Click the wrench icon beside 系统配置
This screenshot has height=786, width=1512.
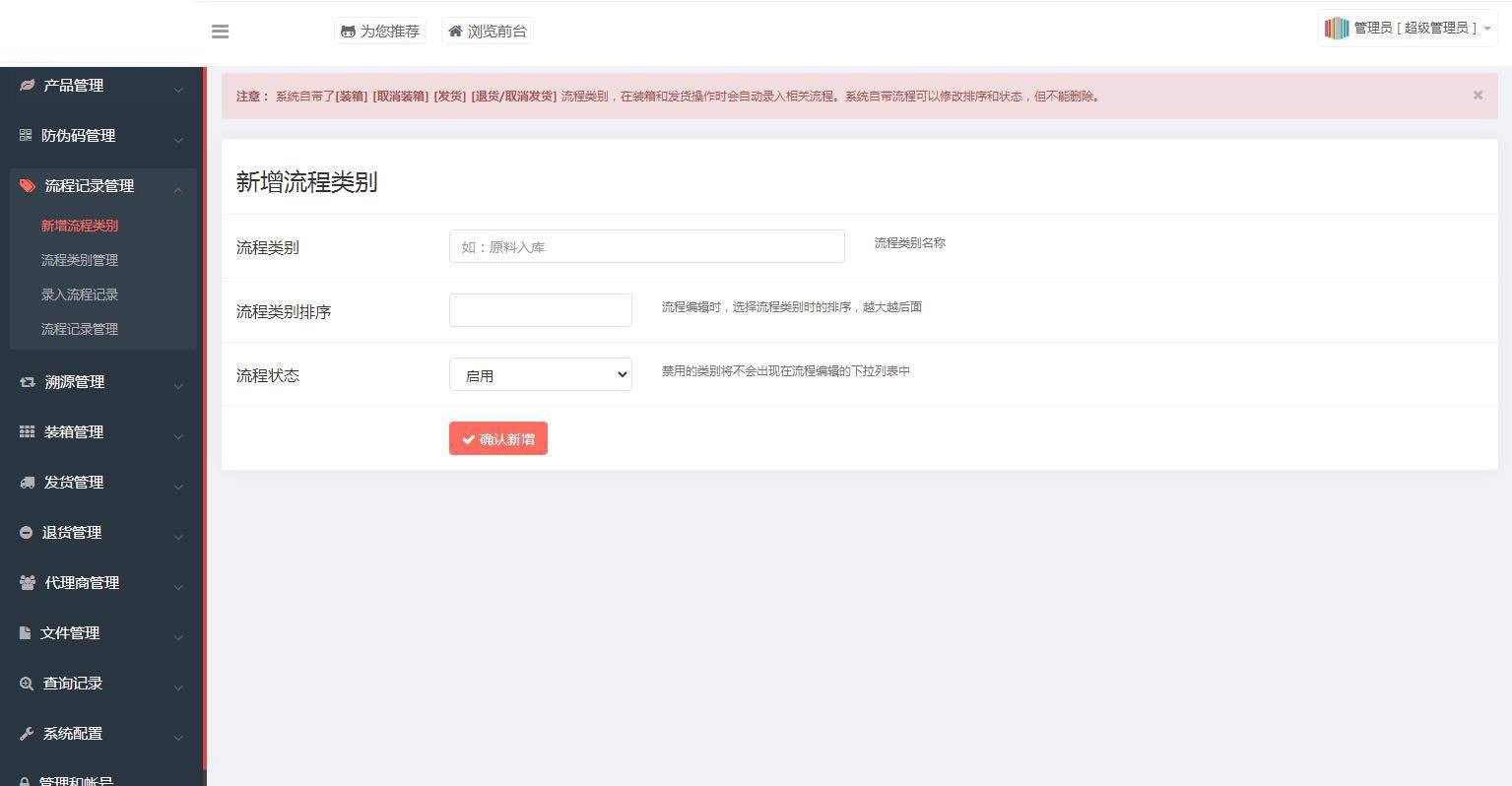27,734
